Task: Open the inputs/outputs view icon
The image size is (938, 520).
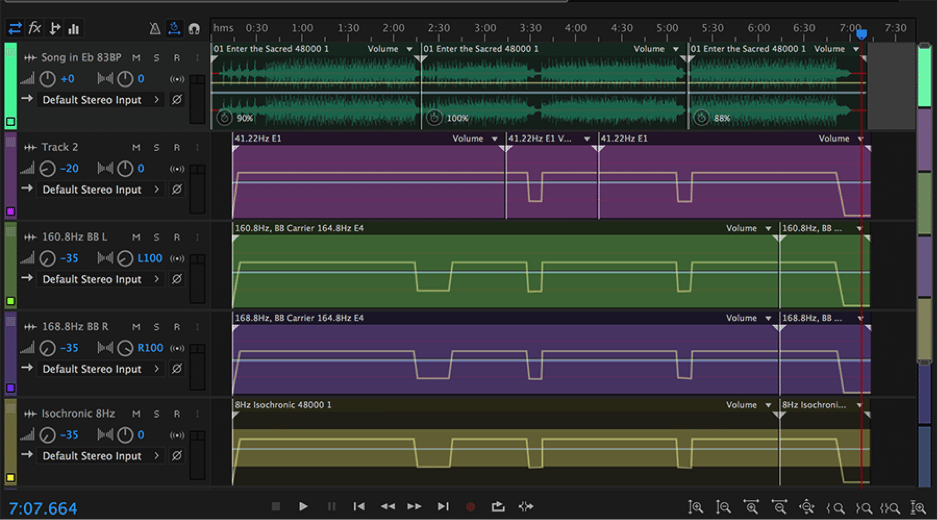Action: pyautogui.click(x=15, y=28)
